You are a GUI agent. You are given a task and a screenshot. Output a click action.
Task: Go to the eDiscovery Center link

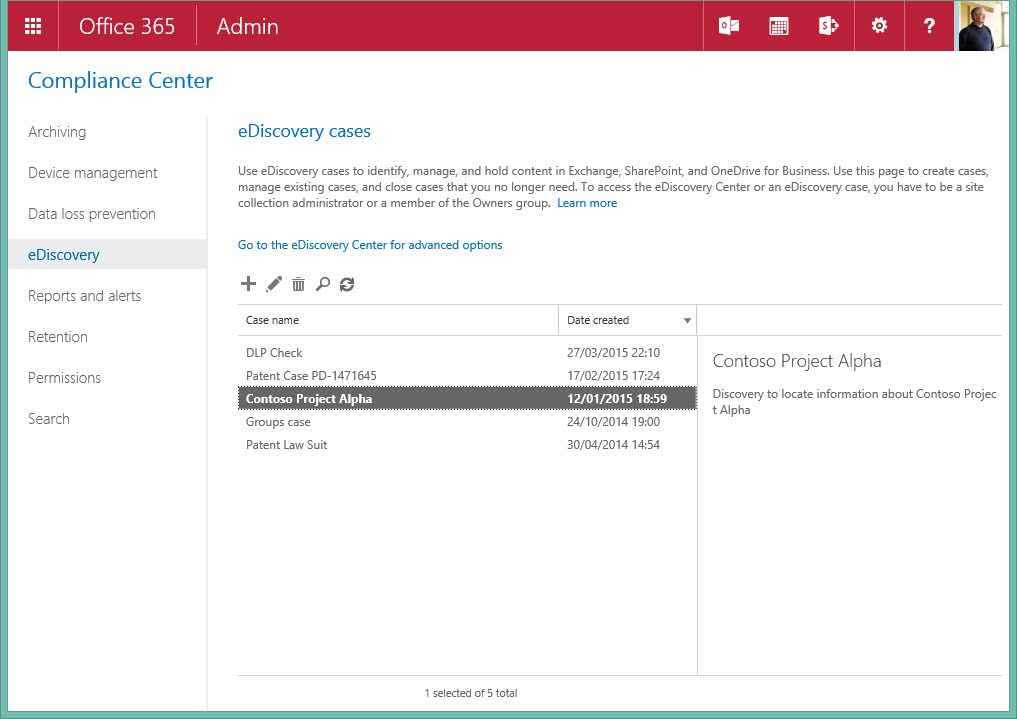click(x=370, y=245)
